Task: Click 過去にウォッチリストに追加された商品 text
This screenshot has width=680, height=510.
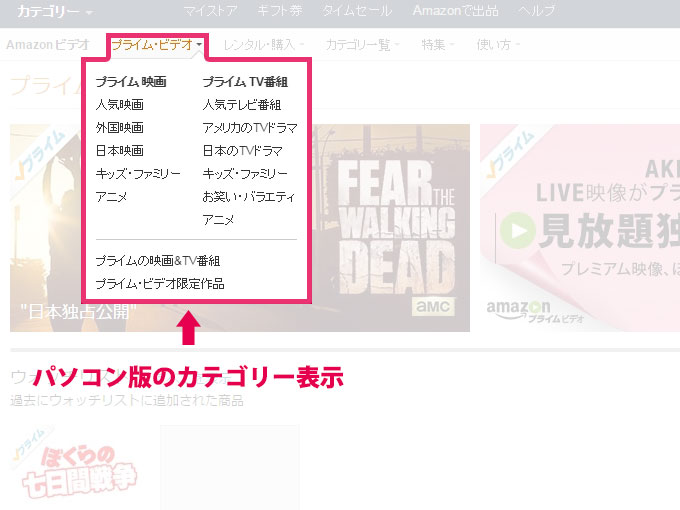Action: (127, 400)
